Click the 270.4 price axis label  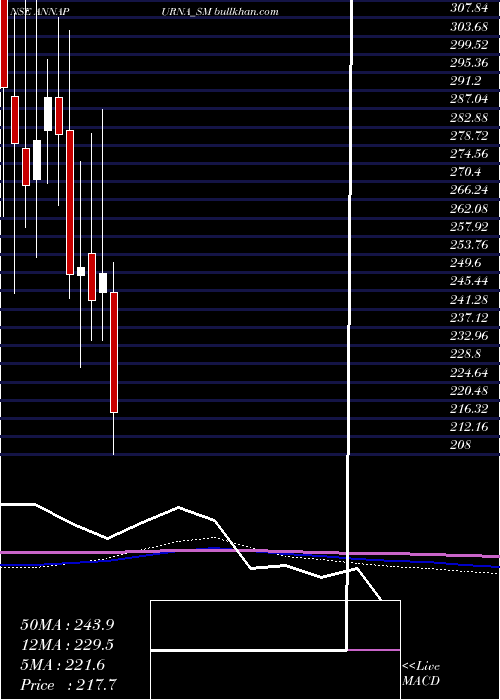466,172
